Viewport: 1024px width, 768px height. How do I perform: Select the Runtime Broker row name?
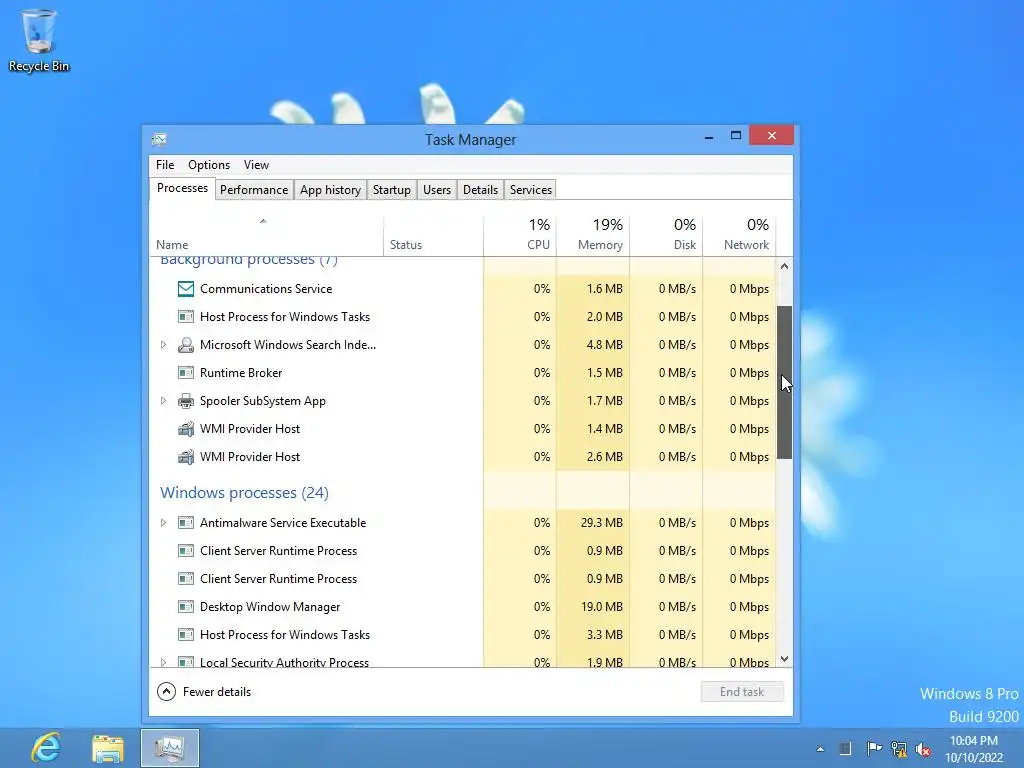click(x=241, y=373)
